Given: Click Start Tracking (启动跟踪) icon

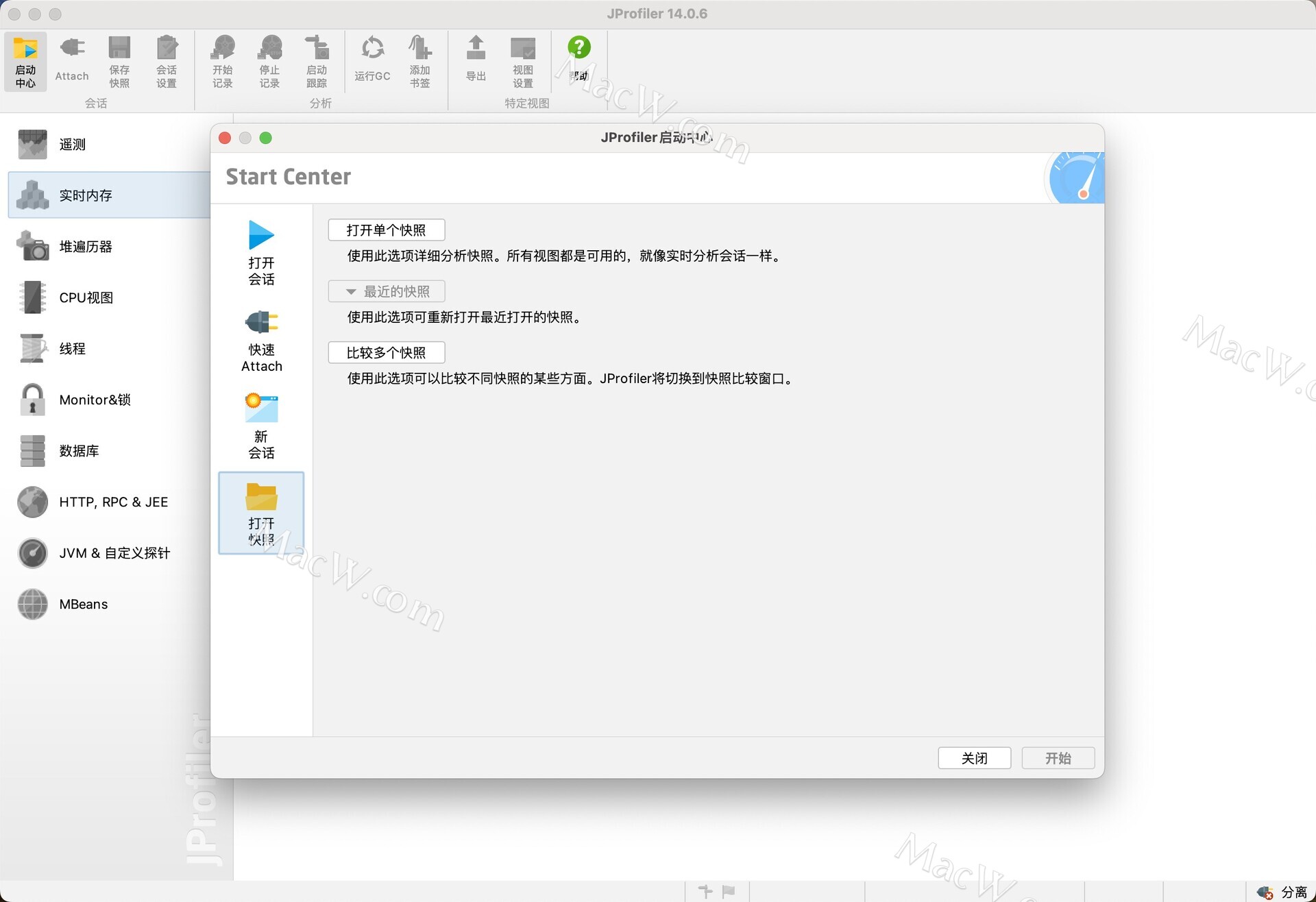Looking at the screenshot, I should 317,62.
